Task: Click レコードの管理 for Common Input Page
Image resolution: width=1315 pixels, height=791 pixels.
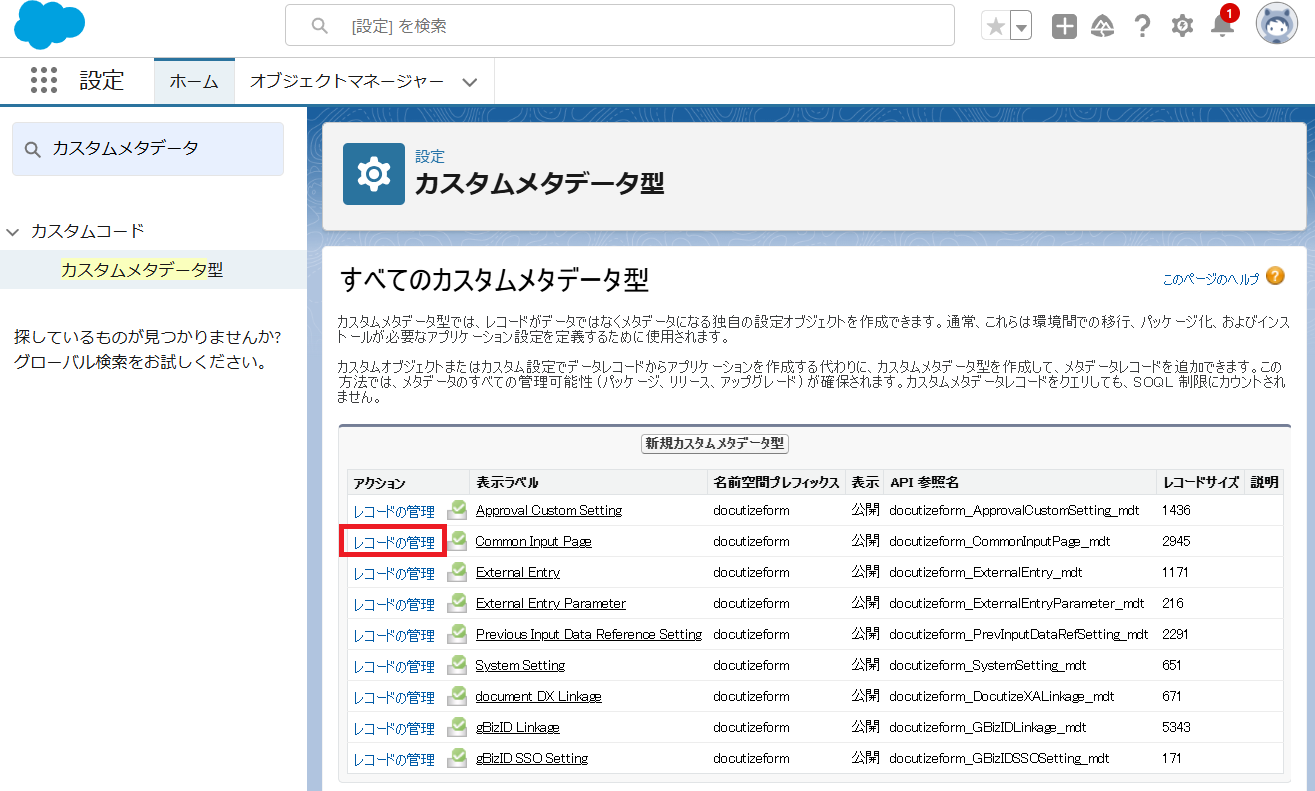Action: (x=394, y=542)
